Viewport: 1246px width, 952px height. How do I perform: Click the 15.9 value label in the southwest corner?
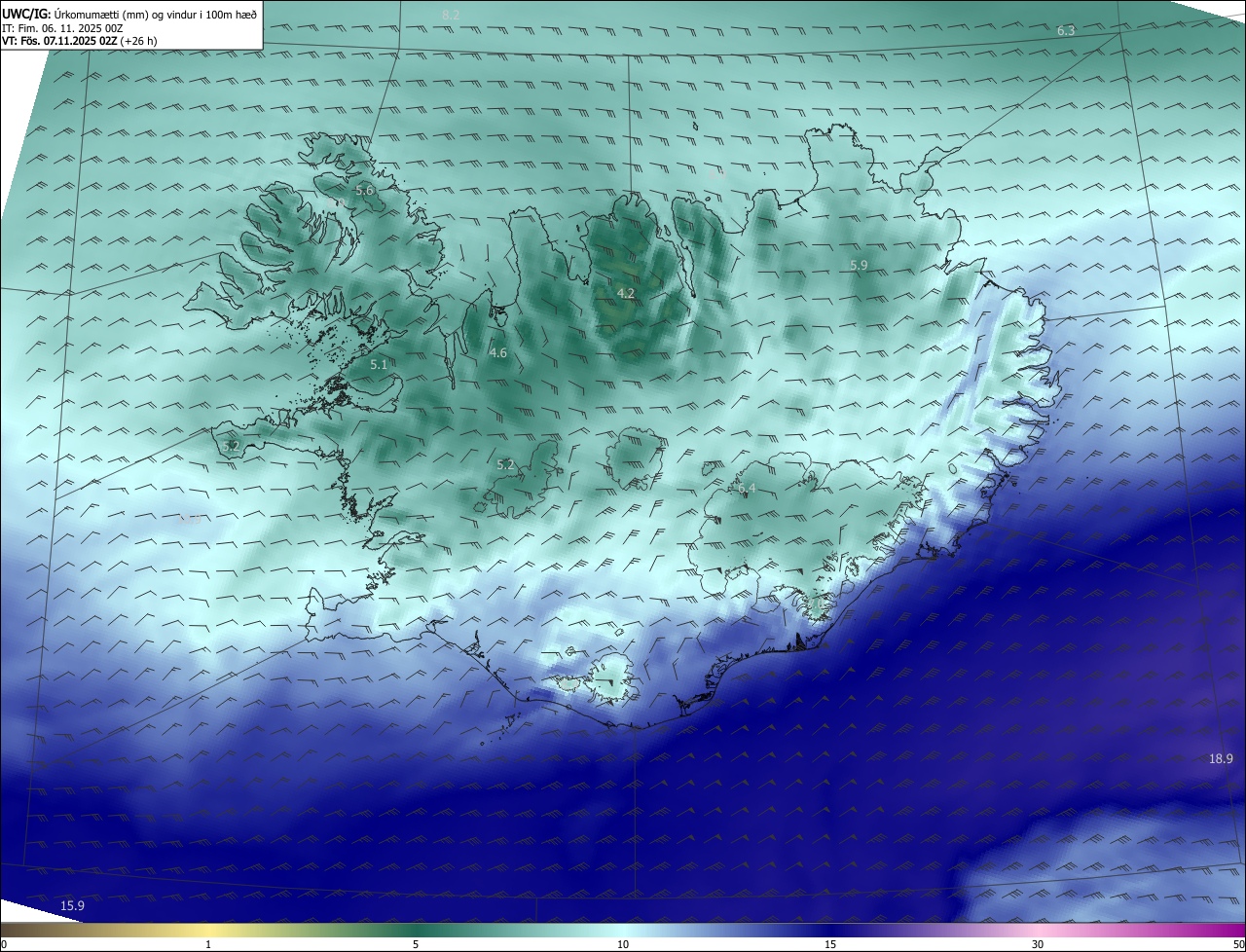tap(72, 906)
